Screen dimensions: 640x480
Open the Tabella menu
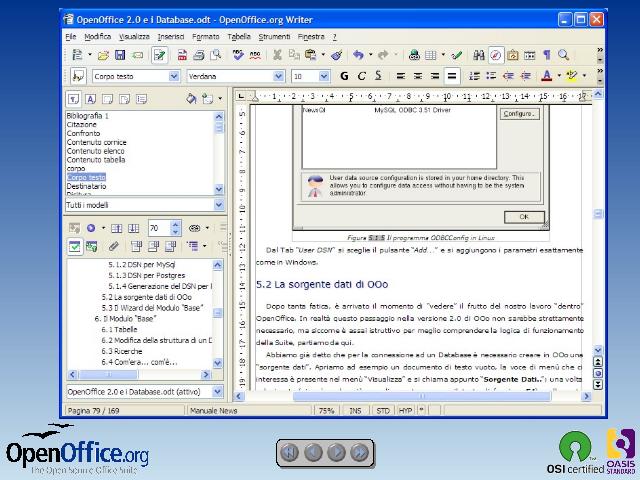point(239,36)
